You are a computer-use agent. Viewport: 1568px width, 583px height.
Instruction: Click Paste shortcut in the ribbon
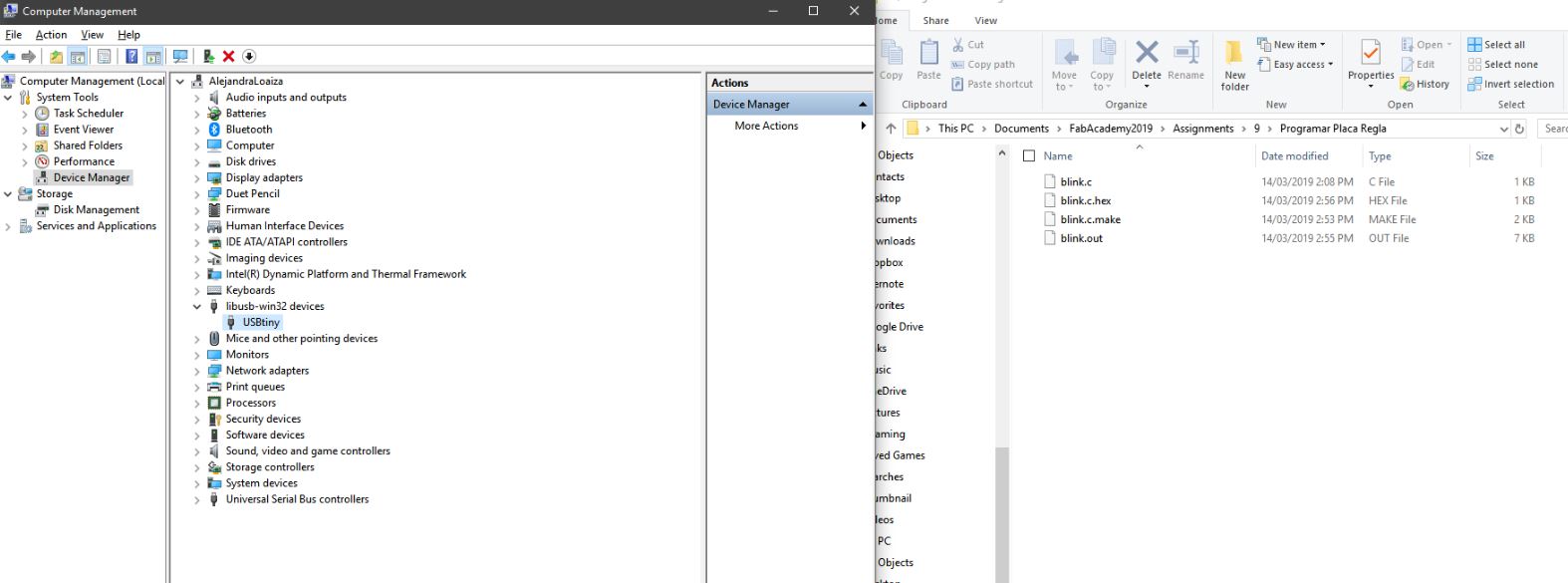[x=991, y=85]
